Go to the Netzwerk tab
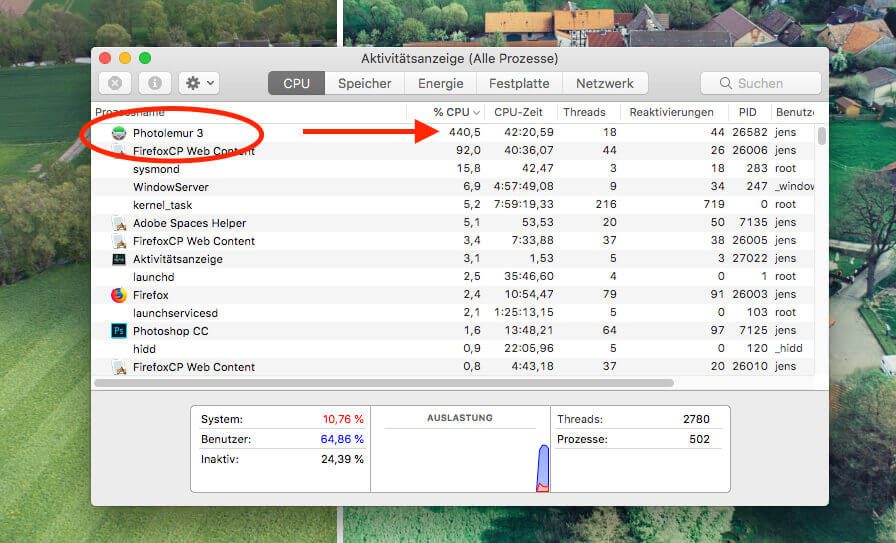 point(605,83)
